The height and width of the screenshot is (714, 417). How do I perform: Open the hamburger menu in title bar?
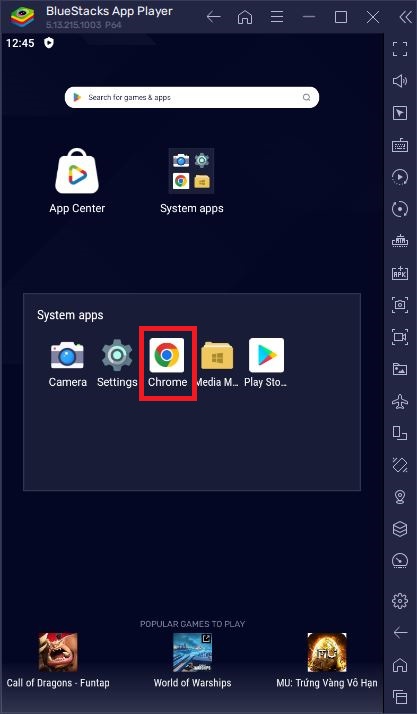[277, 17]
